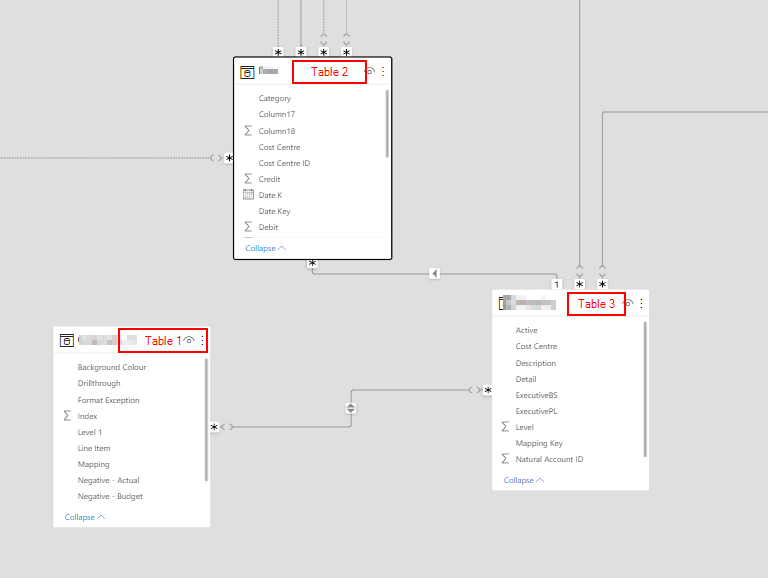768x578 pixels.
Task: Click the sigma icon beside Natural Account ID
Action: tap(505, 459)
